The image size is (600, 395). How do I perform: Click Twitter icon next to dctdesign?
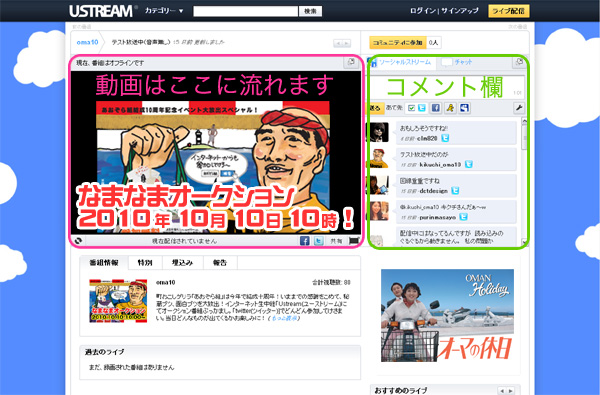[x=455, y=191]
